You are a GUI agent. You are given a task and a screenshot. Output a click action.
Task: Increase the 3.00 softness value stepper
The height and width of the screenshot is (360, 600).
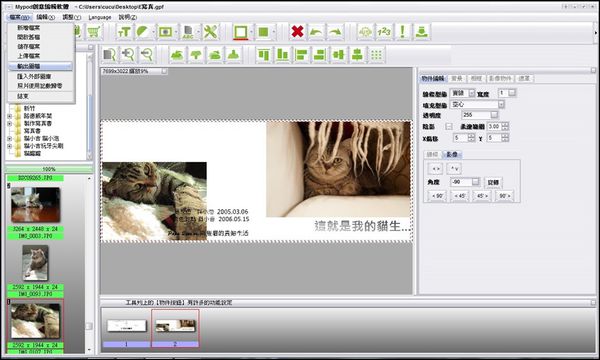click(505, 124)
